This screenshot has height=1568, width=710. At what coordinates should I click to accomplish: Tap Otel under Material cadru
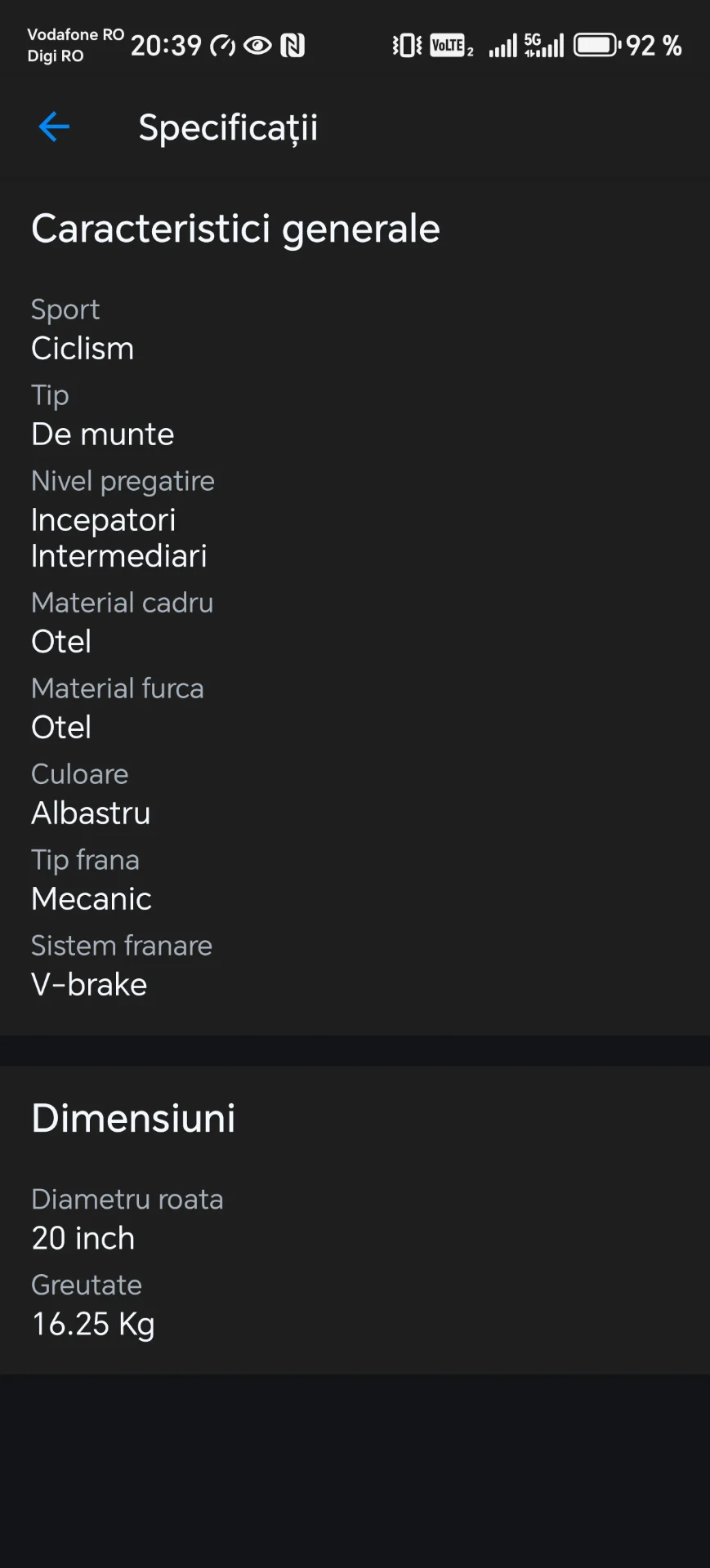(x=61, y=642)
